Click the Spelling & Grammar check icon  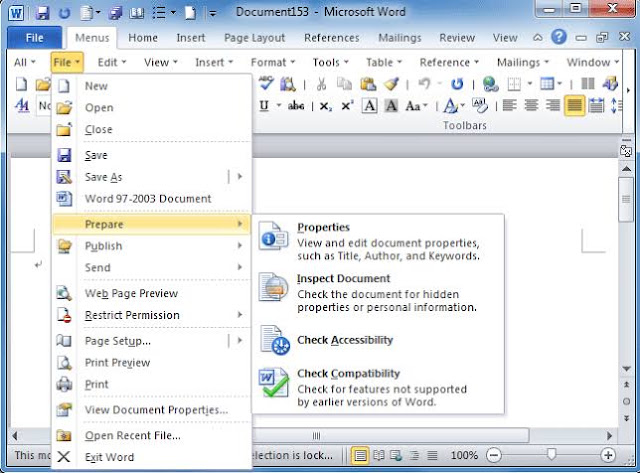pyautogui.click(x=266, y=84)
